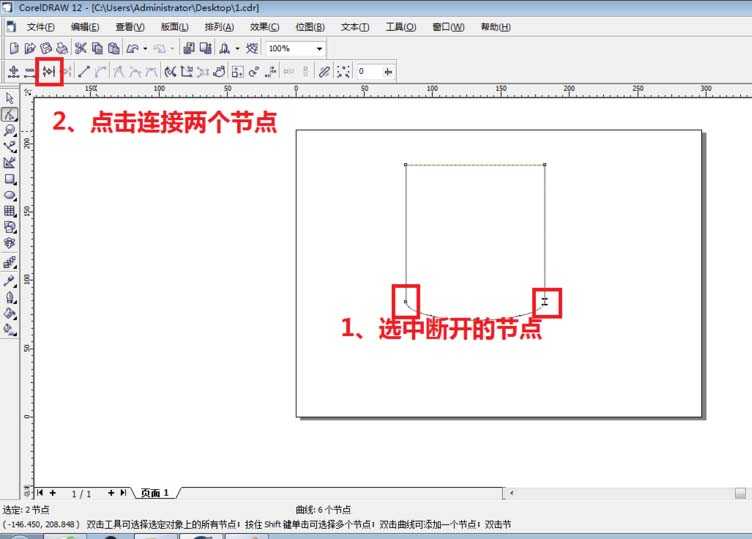Click the Add Node icon

13,71
